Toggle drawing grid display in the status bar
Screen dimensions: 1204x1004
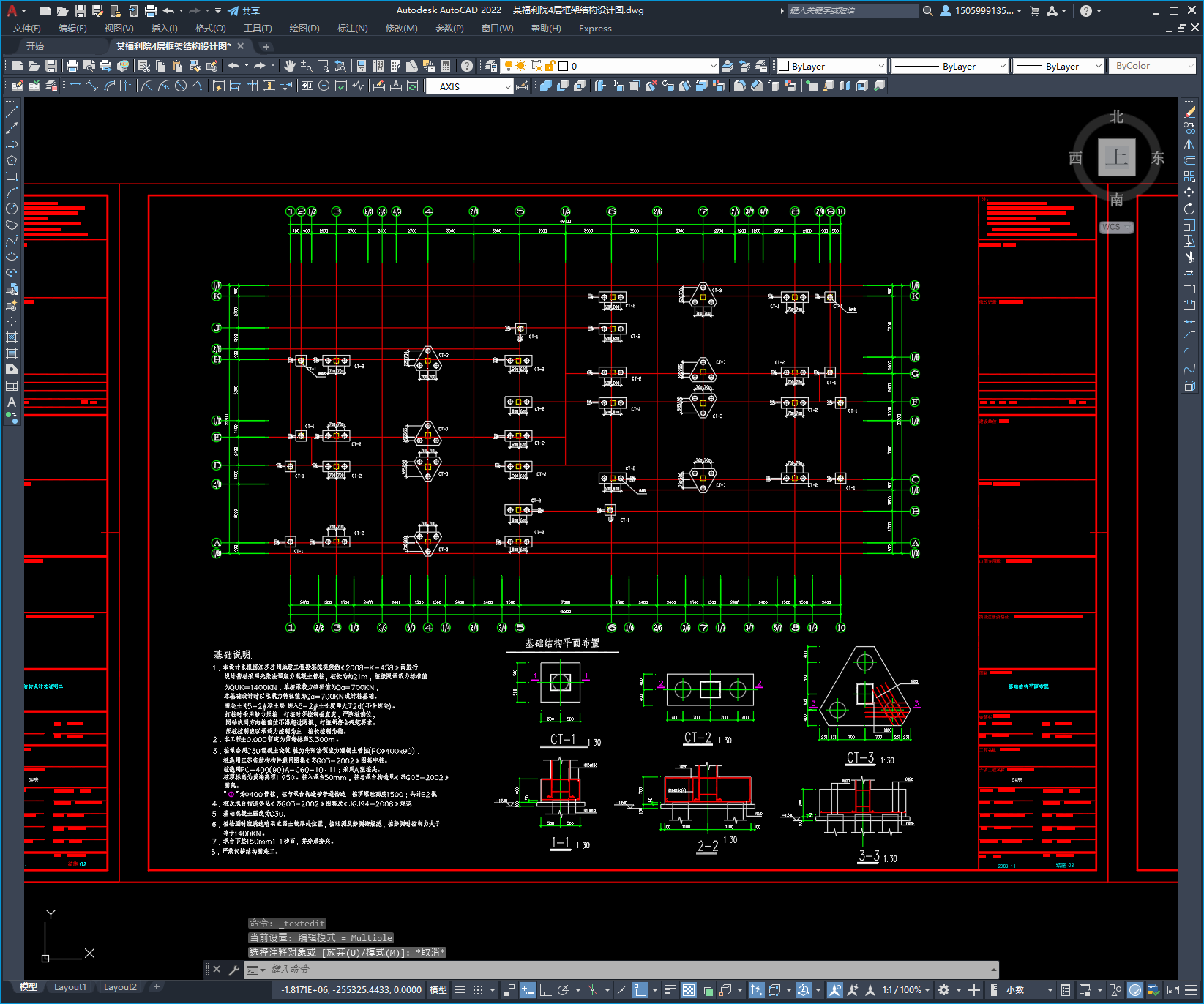pos(460,990)
